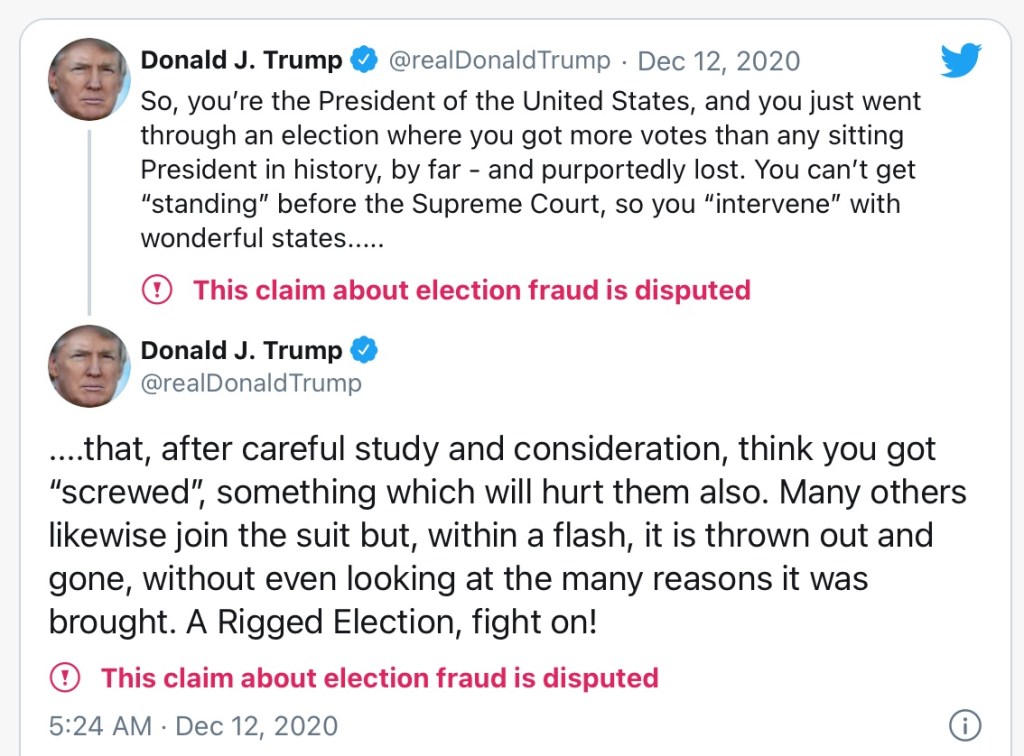Open the first tweet starting "So, you're the President"
The width and height of the screenshot is (1024, 756).
(530, 170)
